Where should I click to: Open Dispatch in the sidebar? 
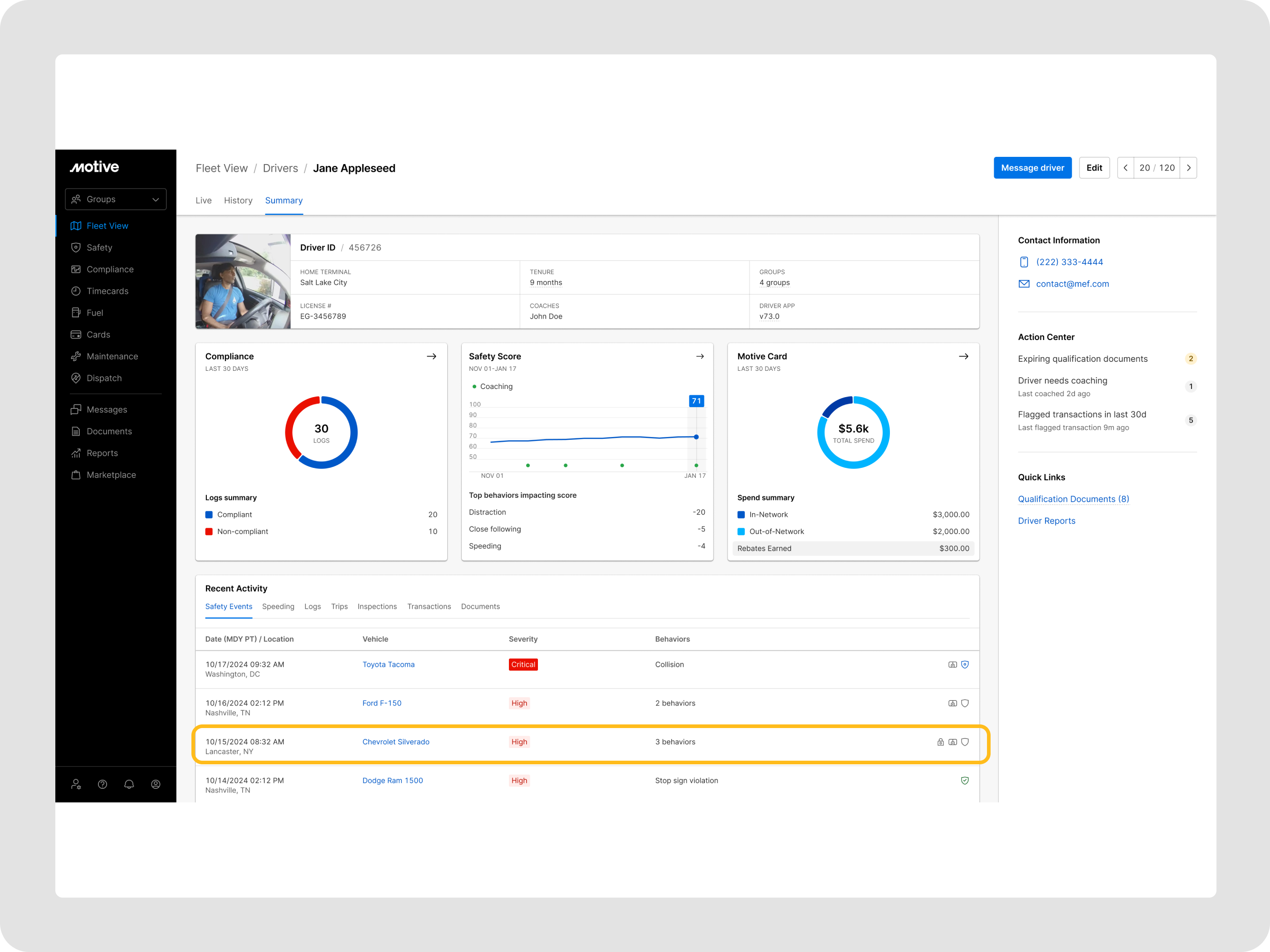coord(103,378)
